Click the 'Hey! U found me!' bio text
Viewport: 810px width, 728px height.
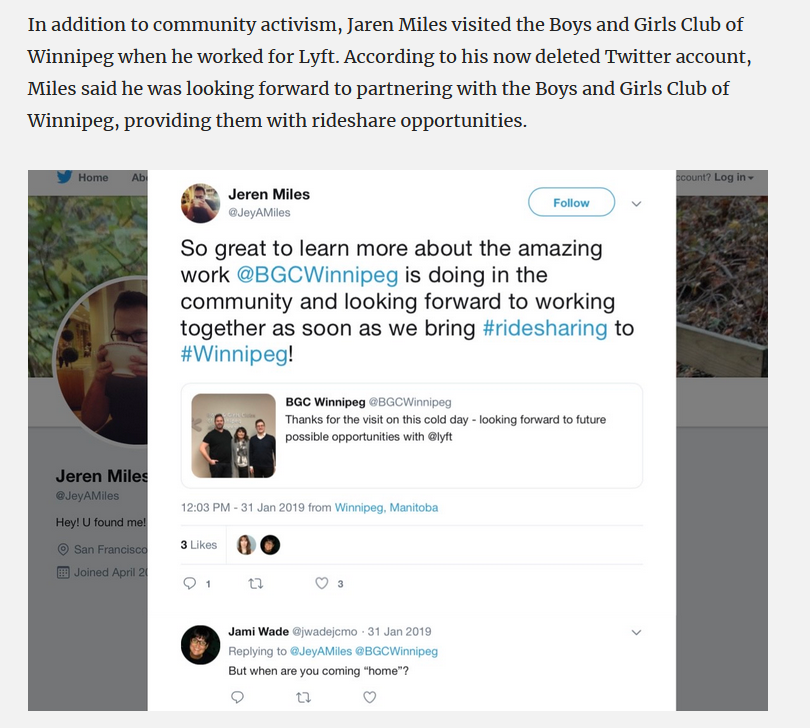click(x=101, y=522)
